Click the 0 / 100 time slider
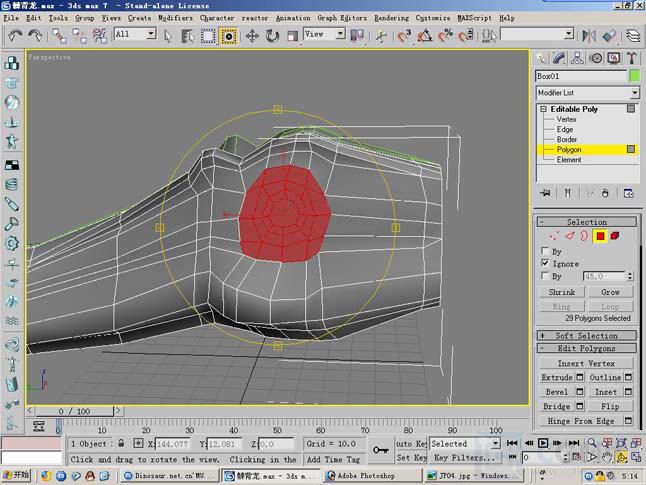 [x=74, y=411]
